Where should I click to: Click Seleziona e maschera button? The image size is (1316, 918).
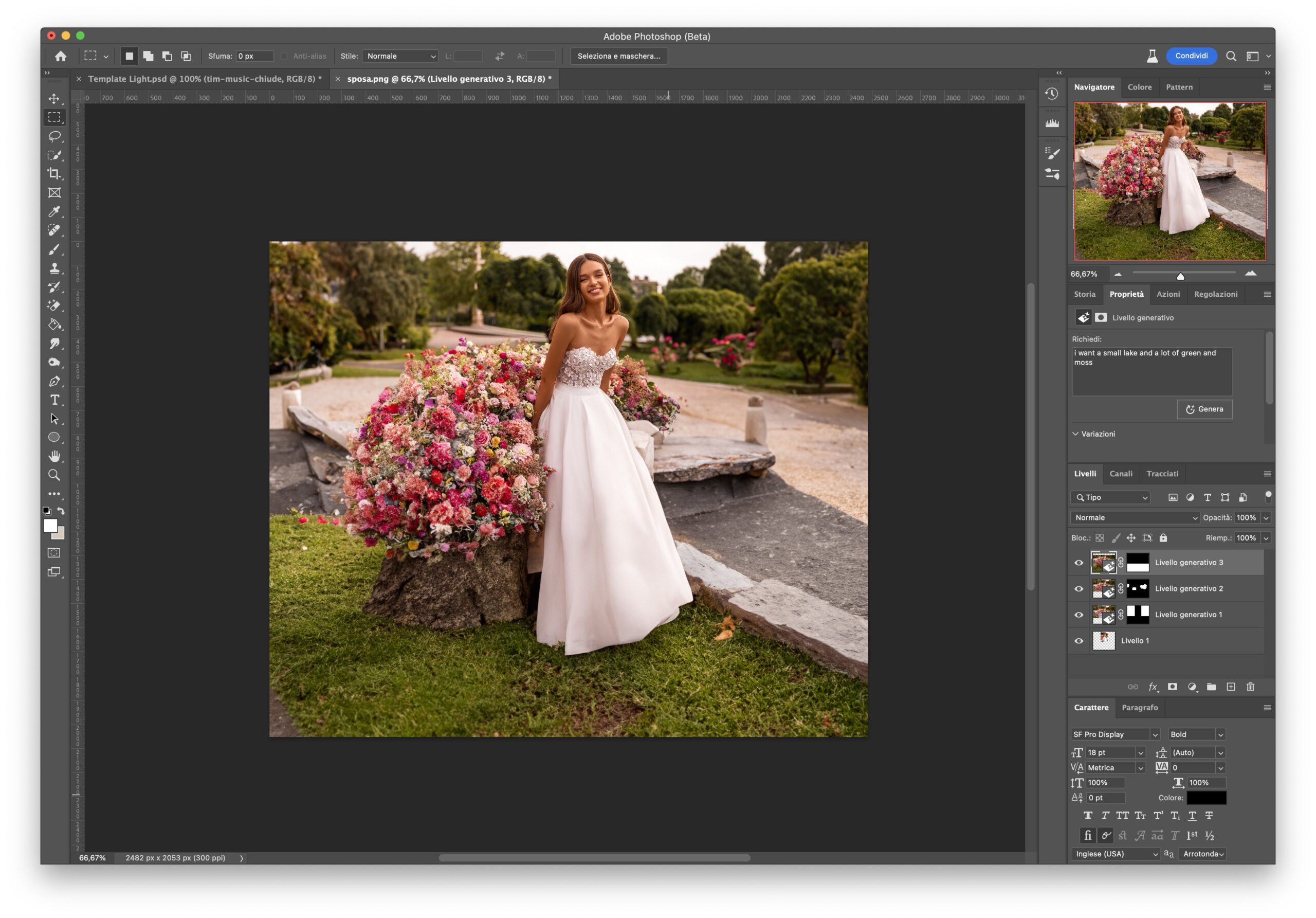point(618,56)
